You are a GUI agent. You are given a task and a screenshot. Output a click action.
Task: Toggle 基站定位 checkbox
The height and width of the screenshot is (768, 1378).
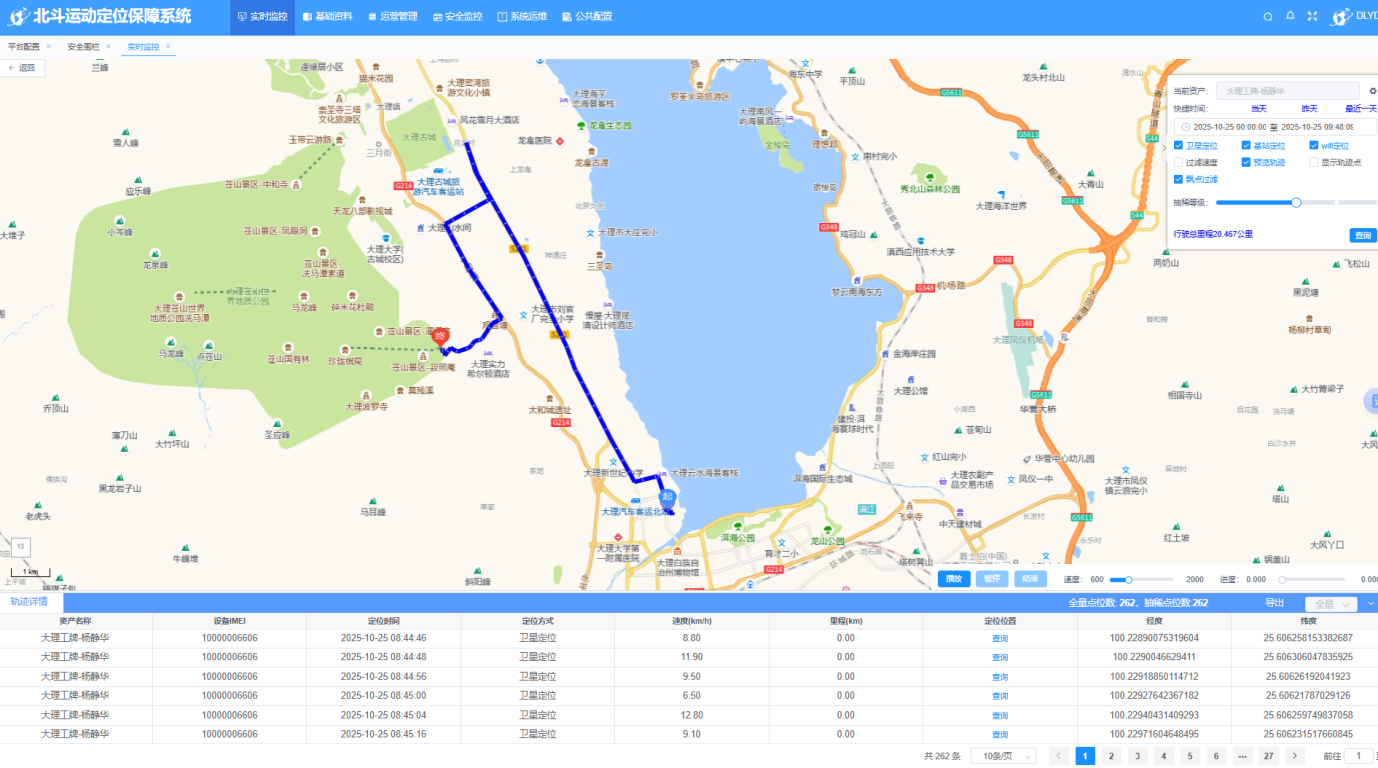tap(1246, 146)
